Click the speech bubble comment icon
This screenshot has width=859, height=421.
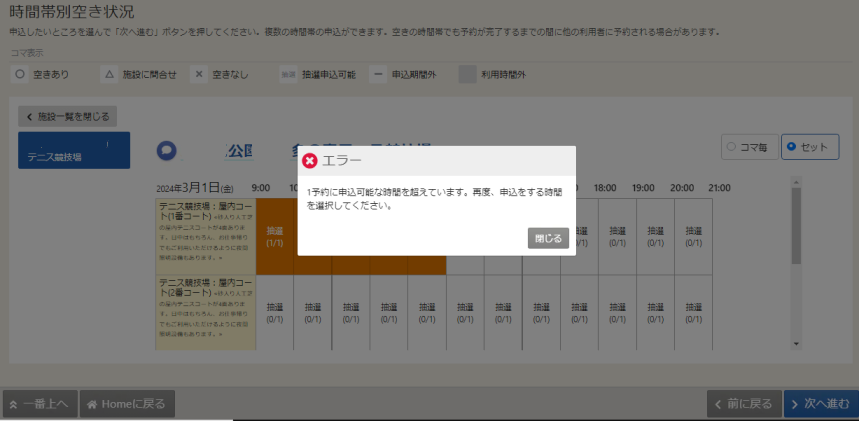[166, 151]
